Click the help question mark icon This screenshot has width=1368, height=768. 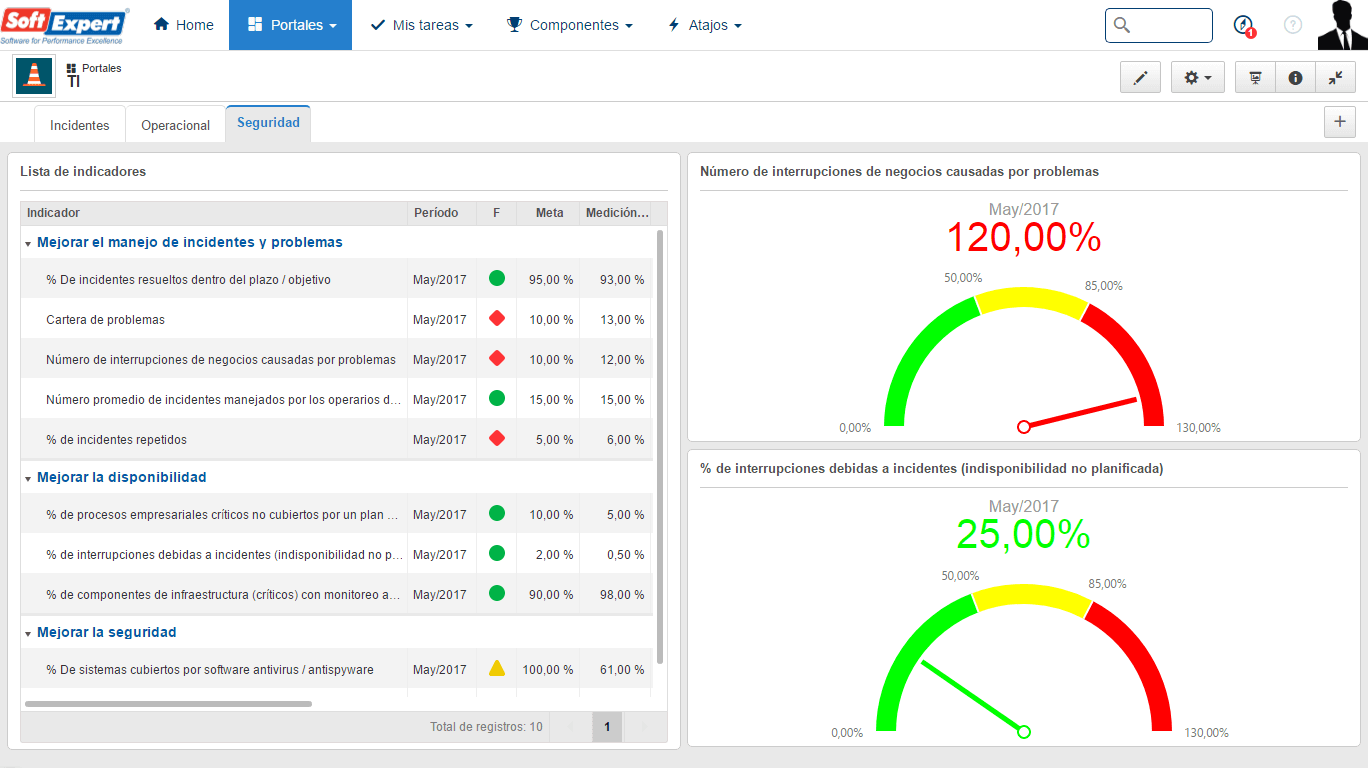1293,25
